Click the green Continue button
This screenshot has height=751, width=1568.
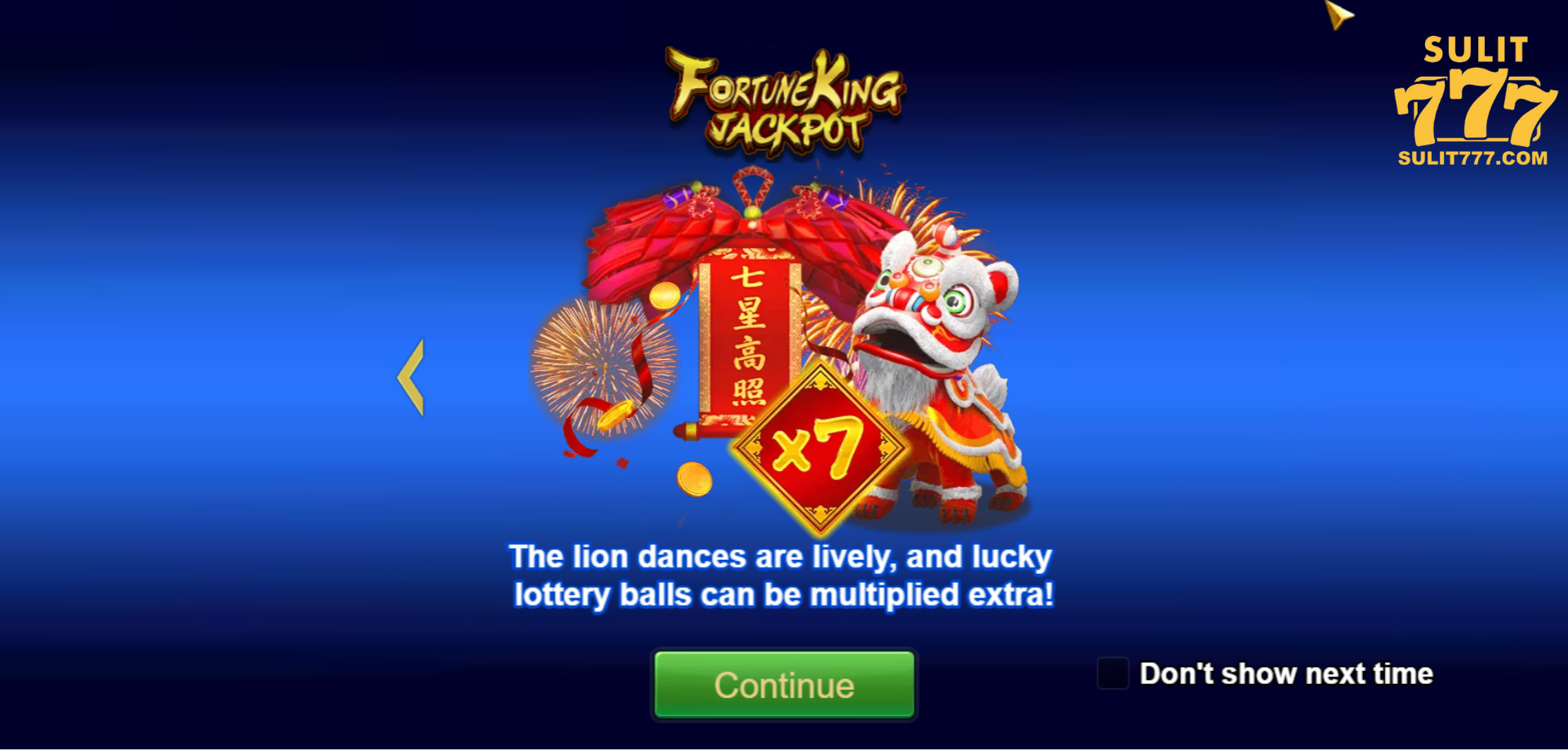point(784,685)
